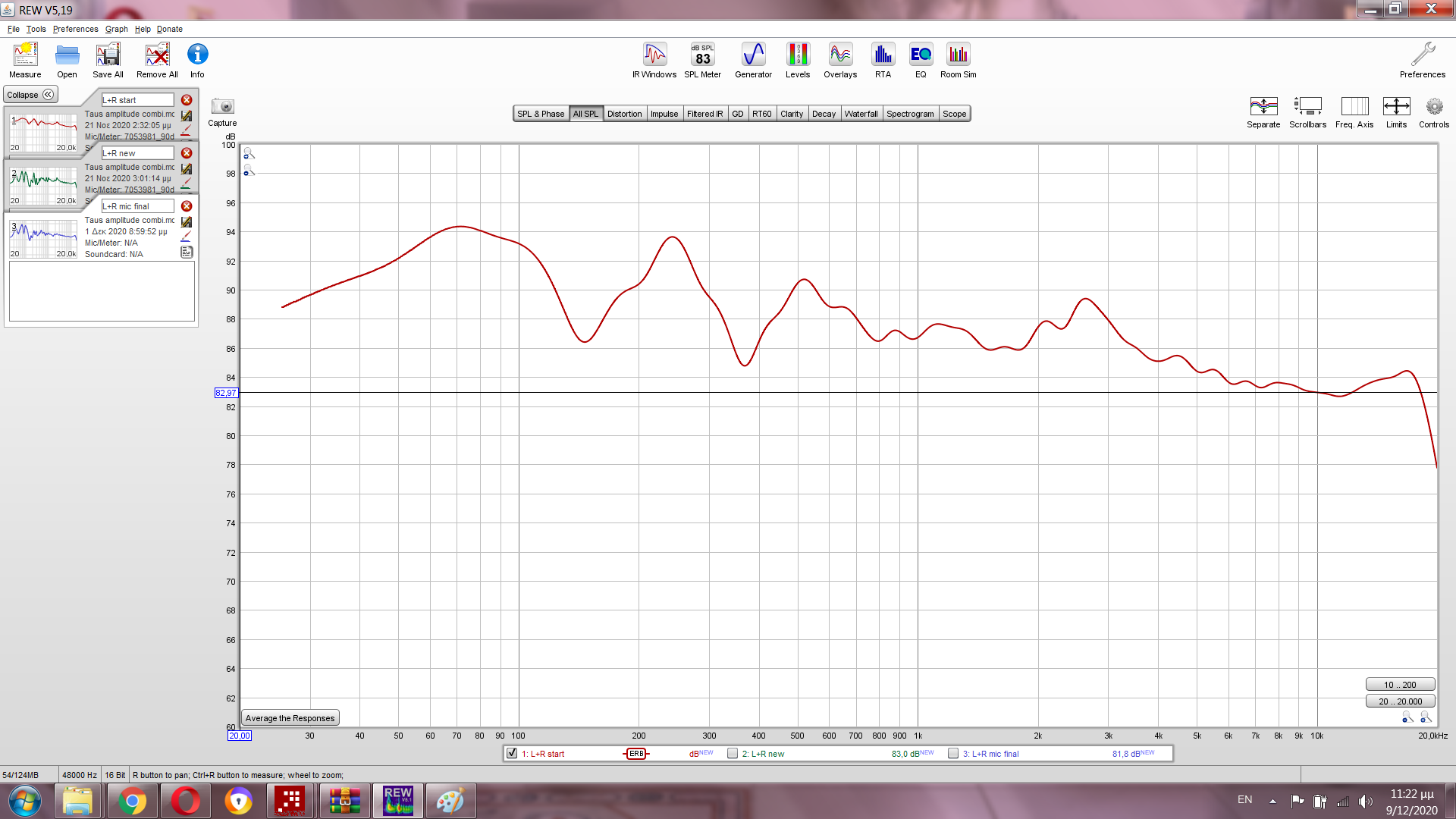Open the Graph Controls gear
1456x819 pixels.
(1433, 107)
